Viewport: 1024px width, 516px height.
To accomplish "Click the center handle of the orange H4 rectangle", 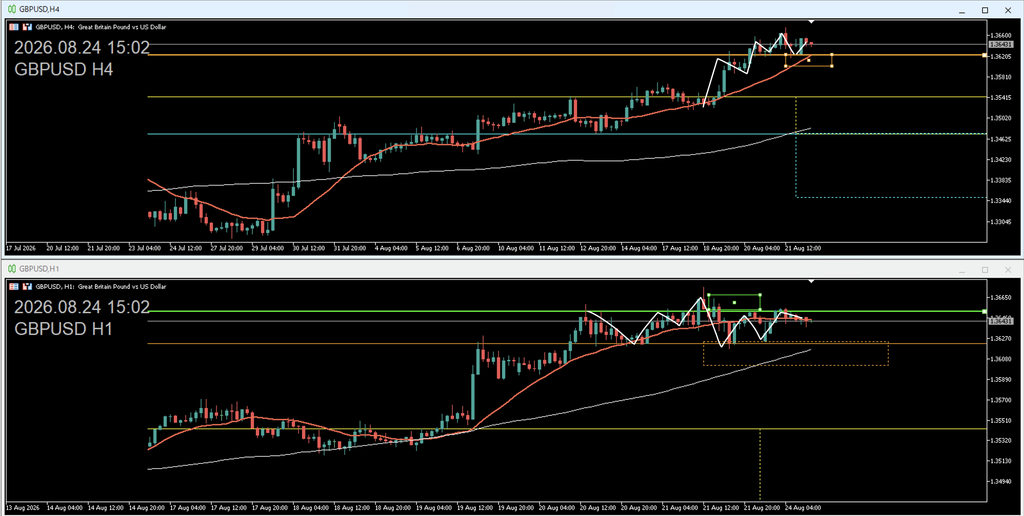I will tap(808, 61).
